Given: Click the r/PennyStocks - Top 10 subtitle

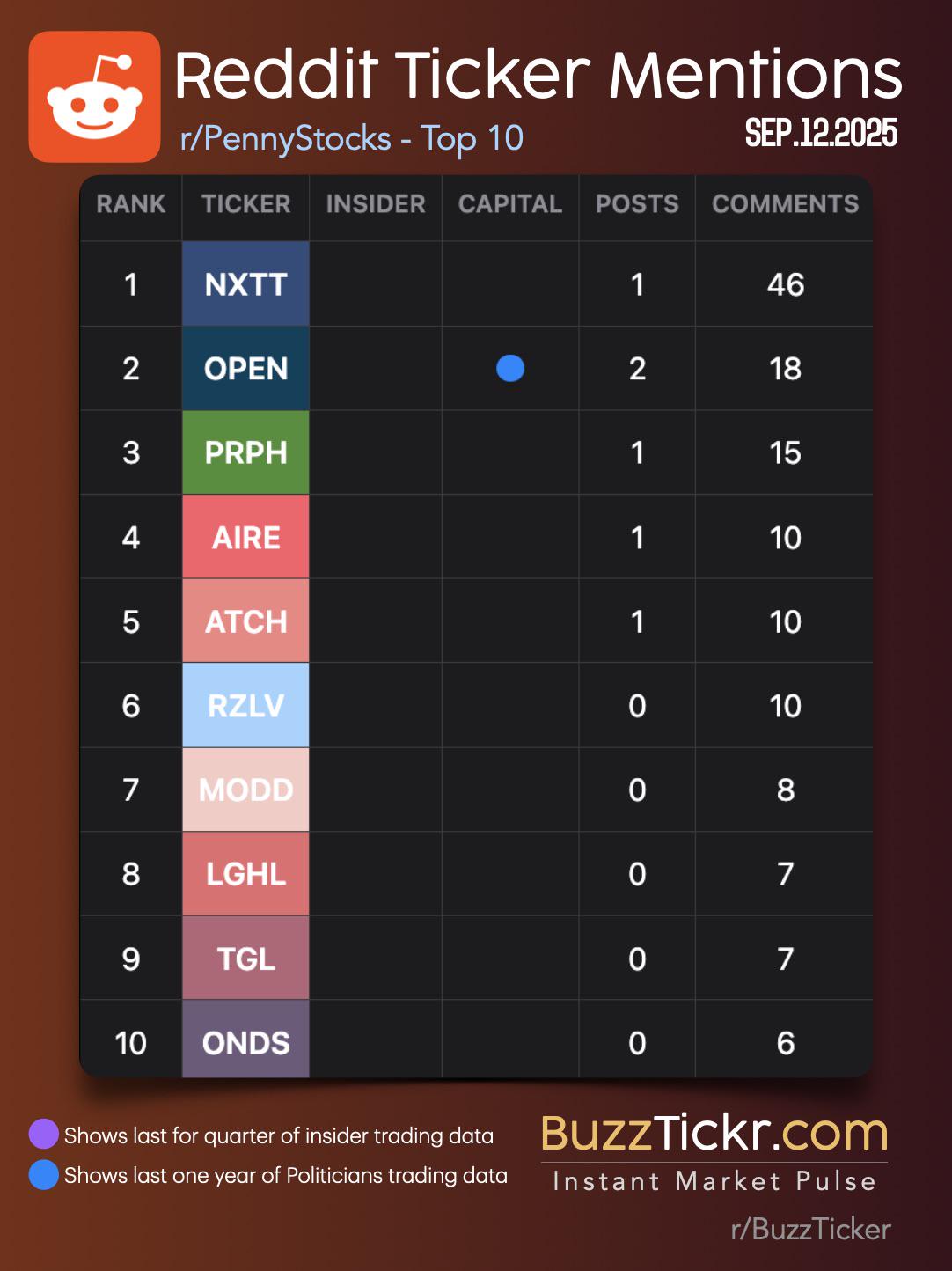Looking at the screenshot, I should 351,138.
